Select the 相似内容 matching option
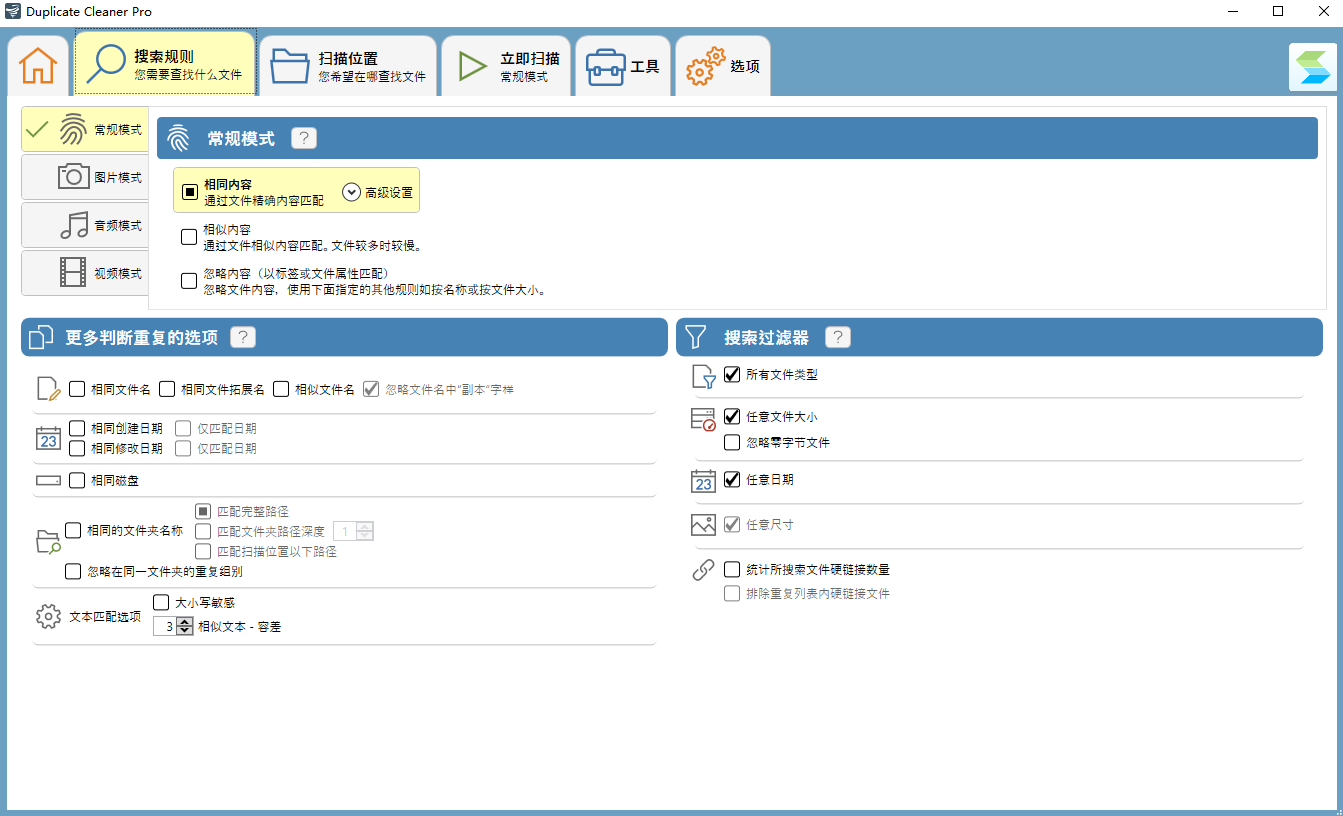This screenshot has width=1343, height=816. pyautogui.click(x=189, y=237)
